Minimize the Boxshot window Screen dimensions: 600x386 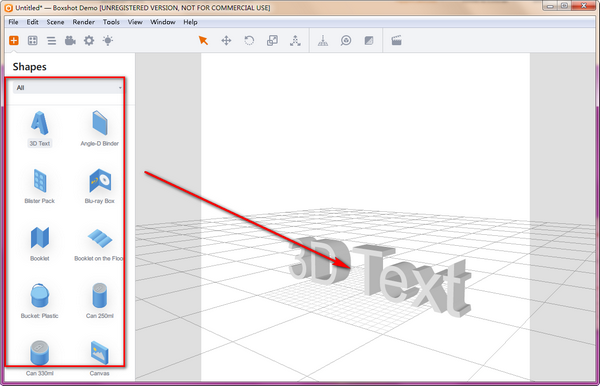point(550,6)
